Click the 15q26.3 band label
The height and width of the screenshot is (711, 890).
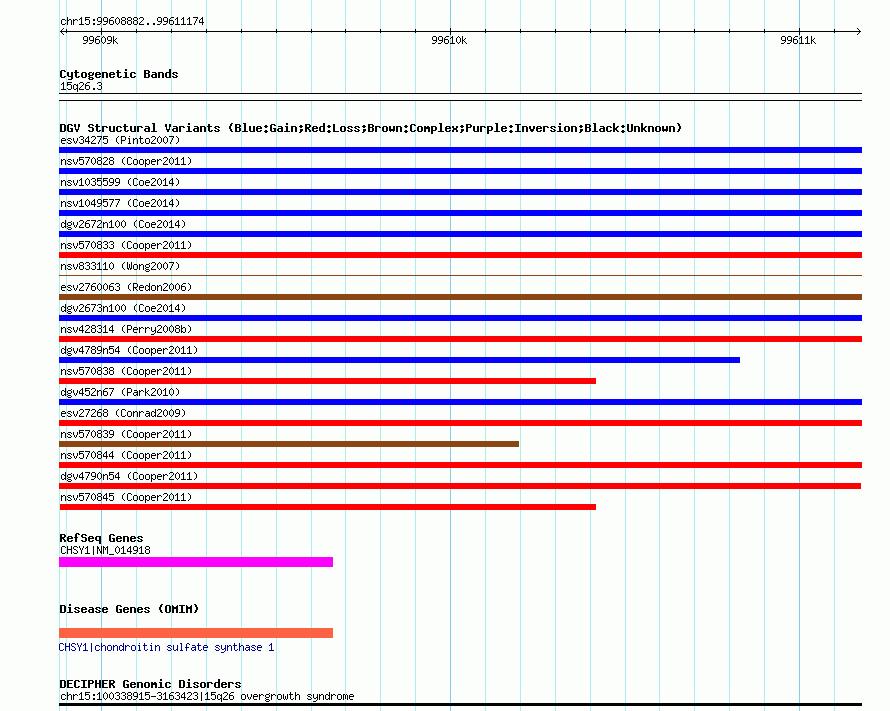[x=81, y=86]
